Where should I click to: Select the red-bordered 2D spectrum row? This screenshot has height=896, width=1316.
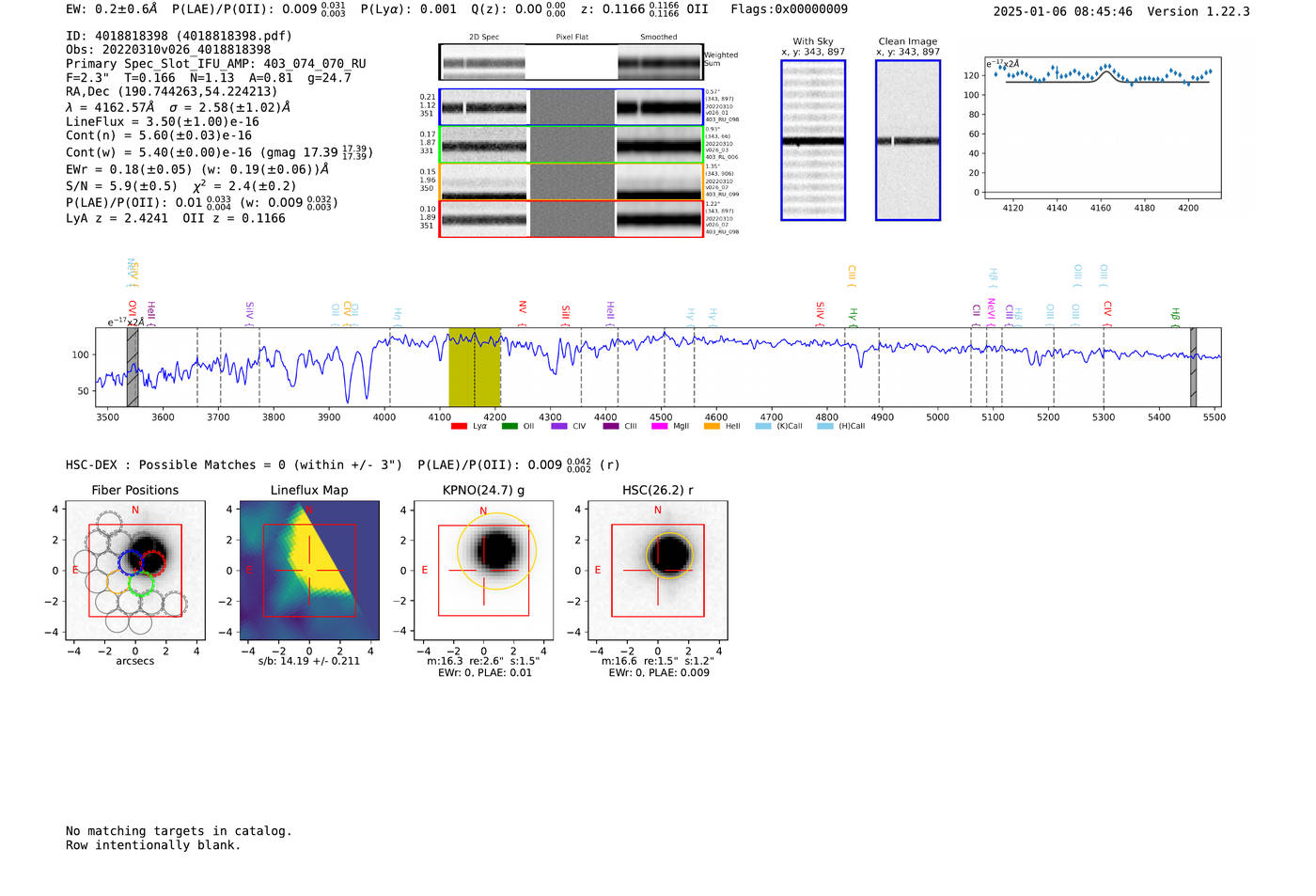571,219
